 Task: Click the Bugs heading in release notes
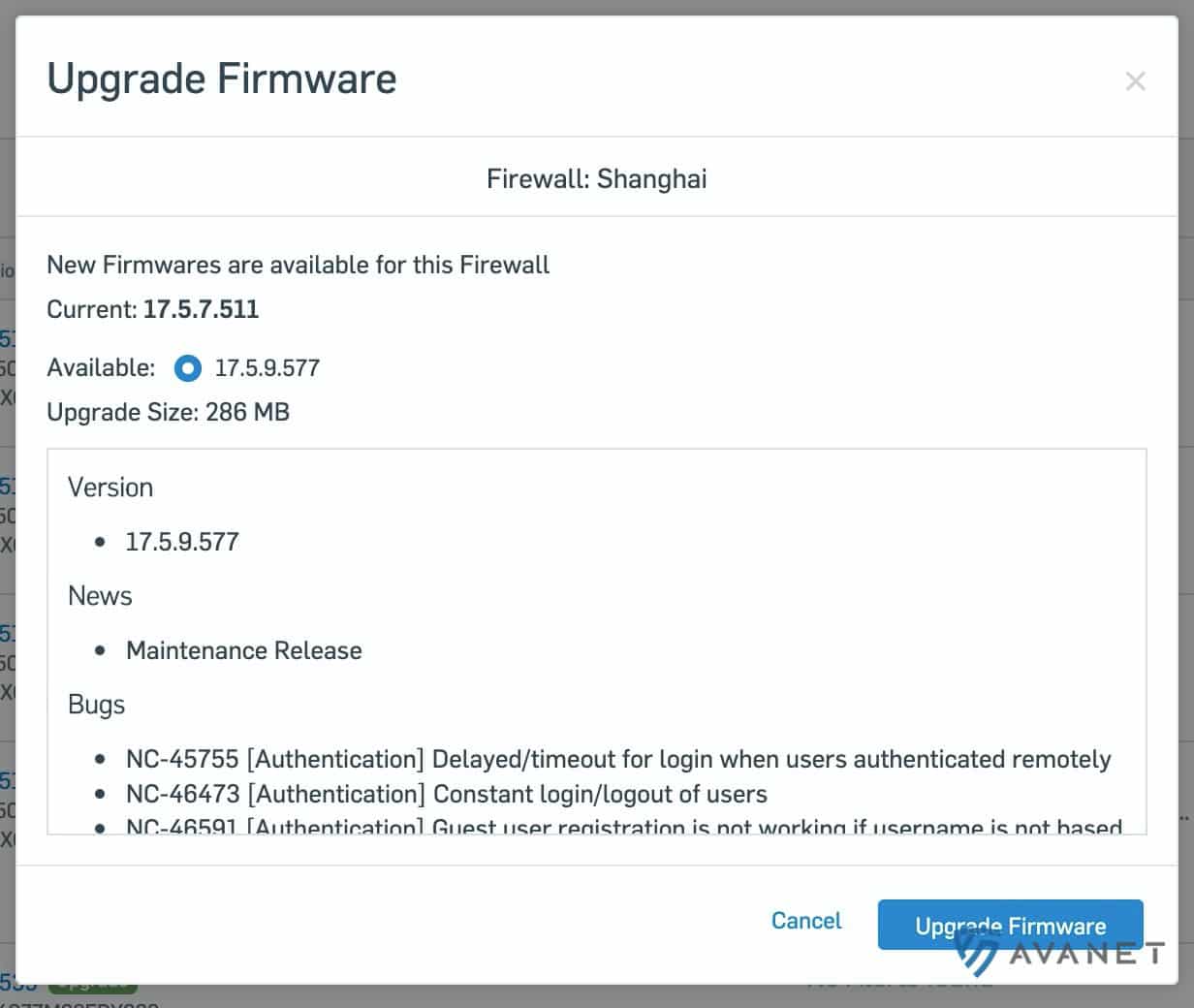97,705
